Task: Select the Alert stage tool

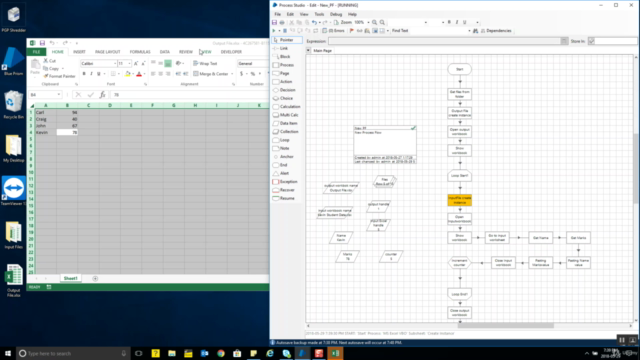Action: (281, 173)
